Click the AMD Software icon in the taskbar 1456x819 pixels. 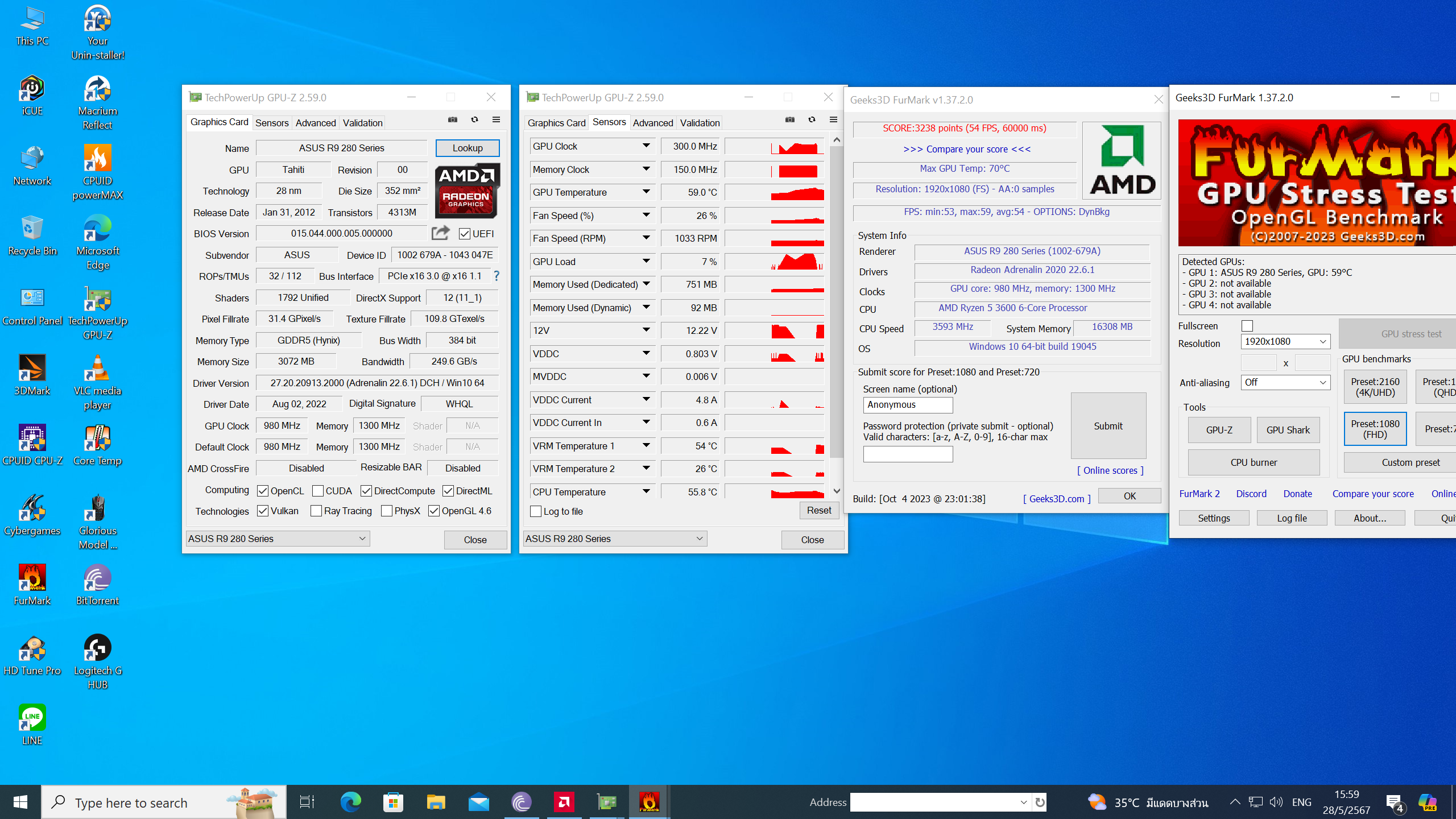[x=564, y=802]
